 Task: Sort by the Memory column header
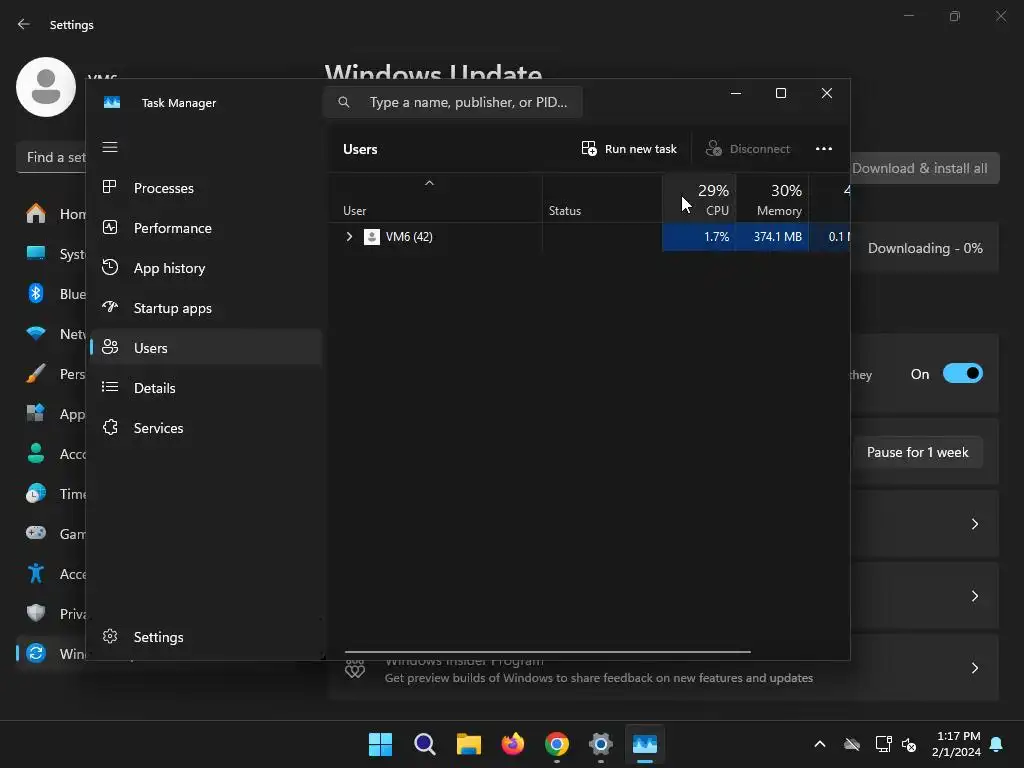coord(772,199)
